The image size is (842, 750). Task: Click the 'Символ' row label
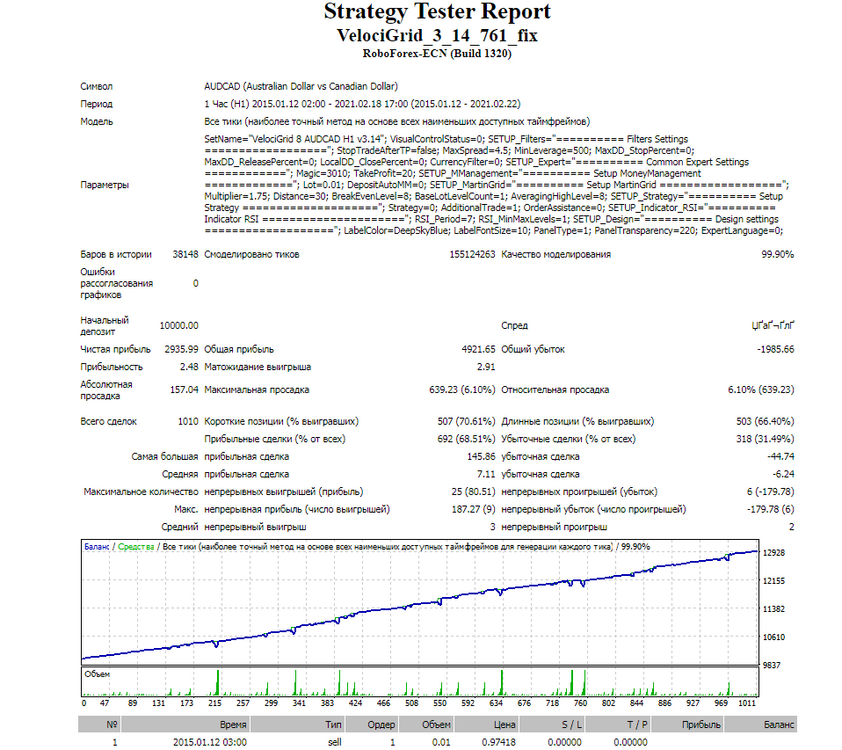97,86
